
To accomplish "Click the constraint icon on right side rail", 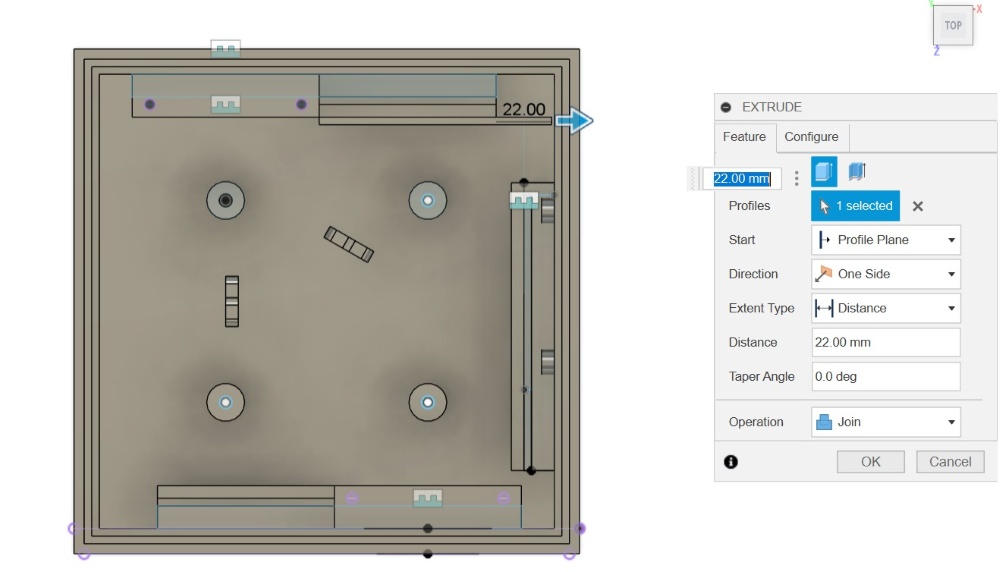I will click(524, 201).
